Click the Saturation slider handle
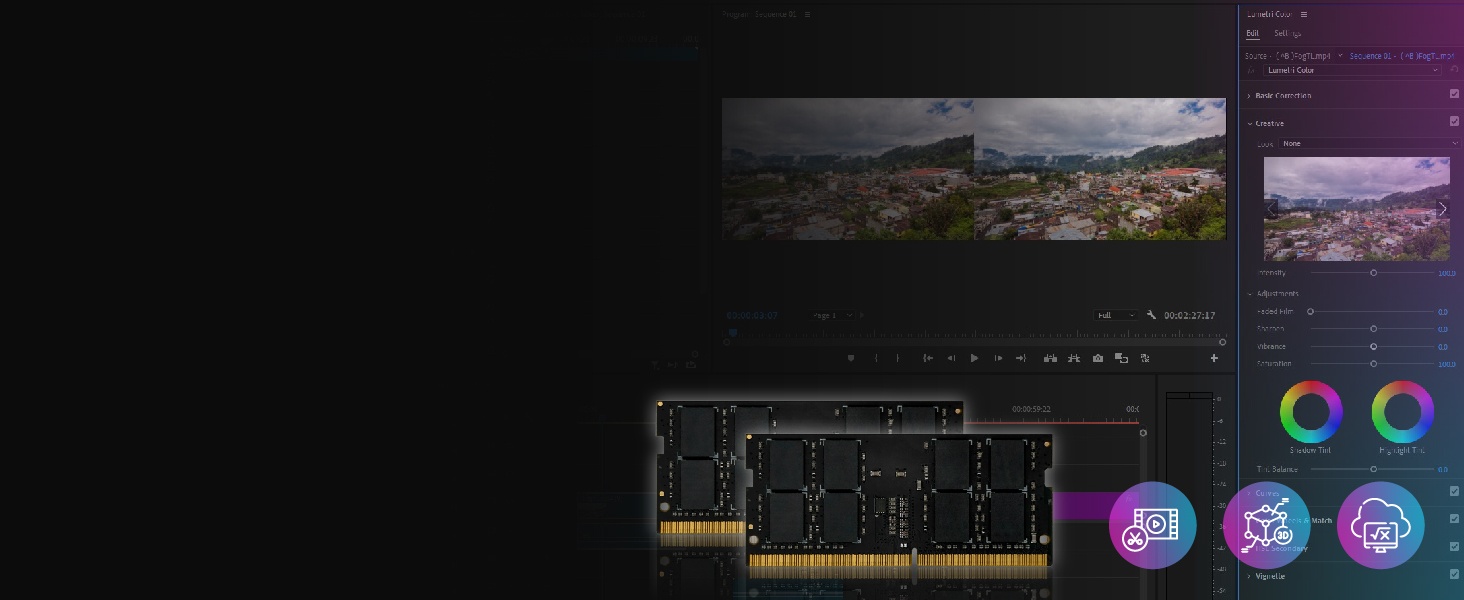 (x=1374, y=363)
